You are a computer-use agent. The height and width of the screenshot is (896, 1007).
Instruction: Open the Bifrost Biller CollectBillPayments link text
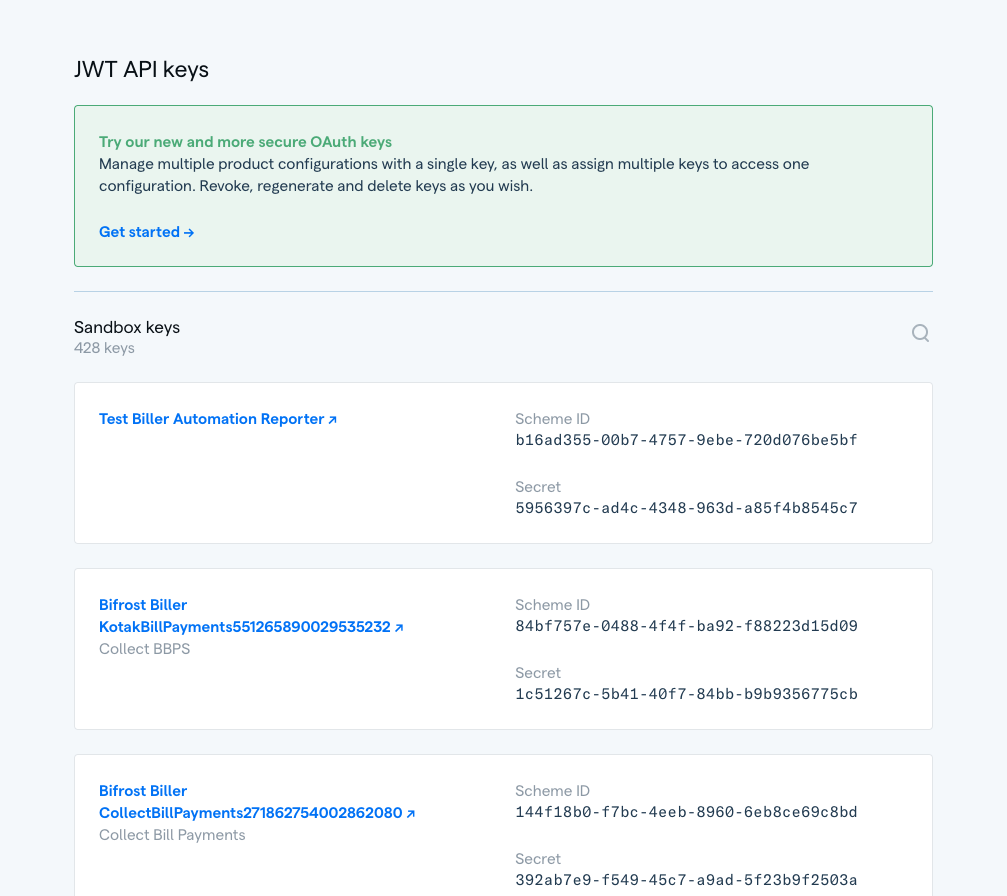[250, 813]
